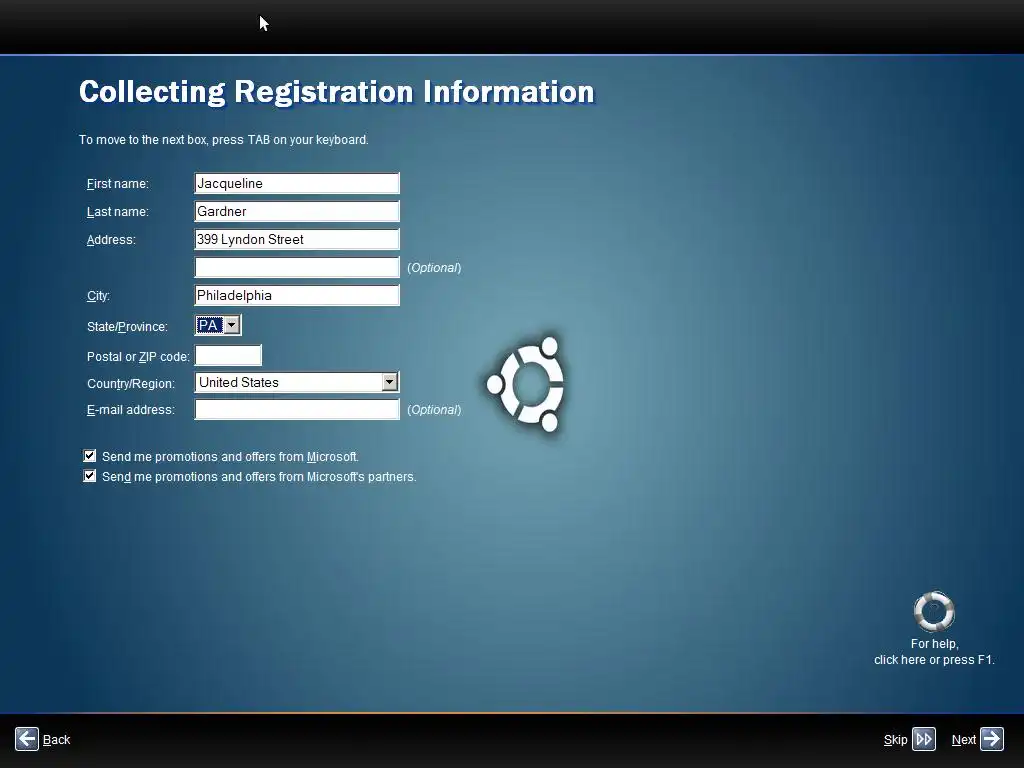Click the TAB keyboard instruction text

point(223,140)
